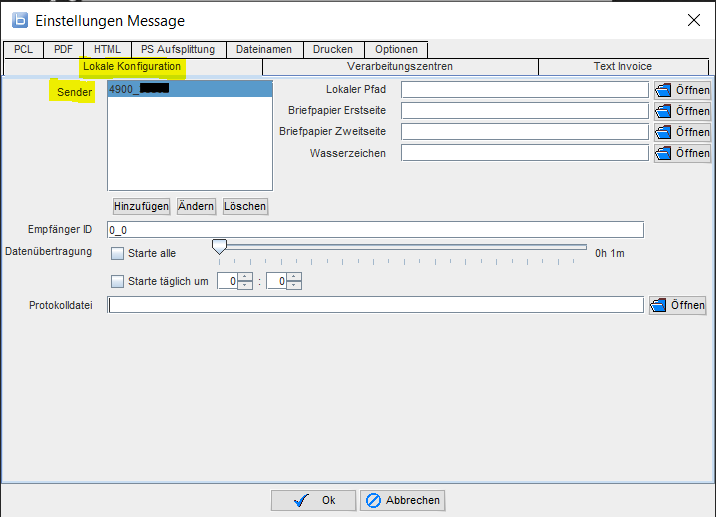Open folder browser for Lokaler Pfad
Image resolution: width=716 pixels, height=517 pixels.
point(682,90)
